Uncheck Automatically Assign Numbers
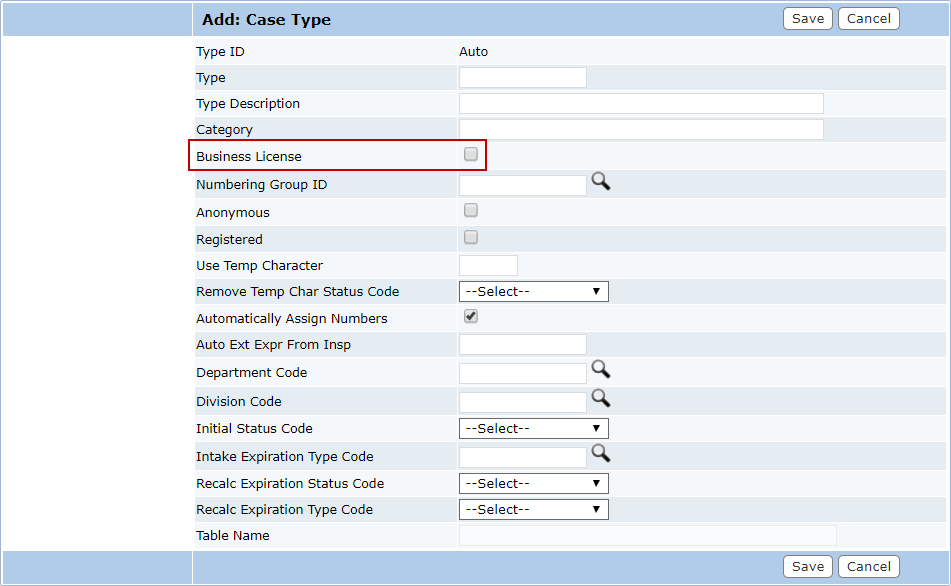The width and height of the screenshot is (951, 586). tap(471, 317)
